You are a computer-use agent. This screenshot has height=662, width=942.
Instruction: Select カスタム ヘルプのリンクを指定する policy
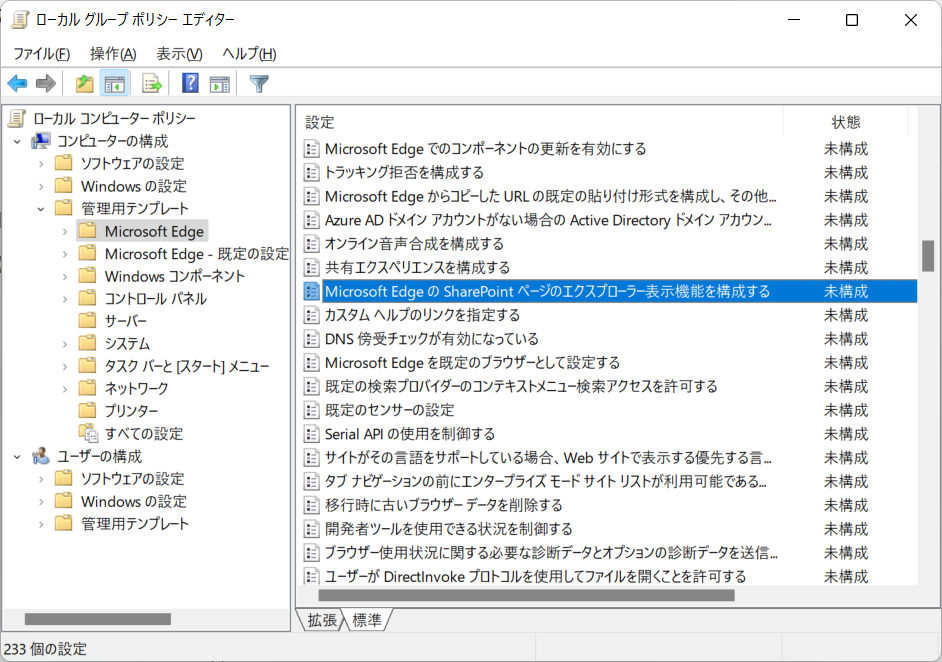(609, 315)
